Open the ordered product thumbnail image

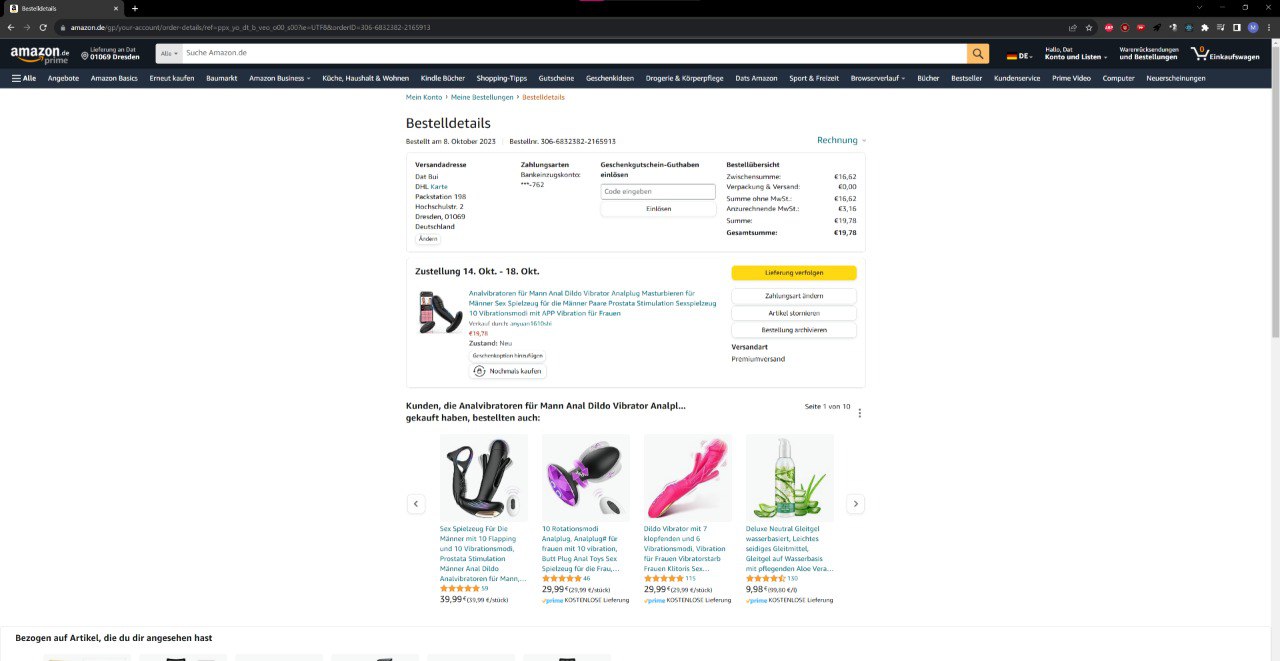coord(441,312)
